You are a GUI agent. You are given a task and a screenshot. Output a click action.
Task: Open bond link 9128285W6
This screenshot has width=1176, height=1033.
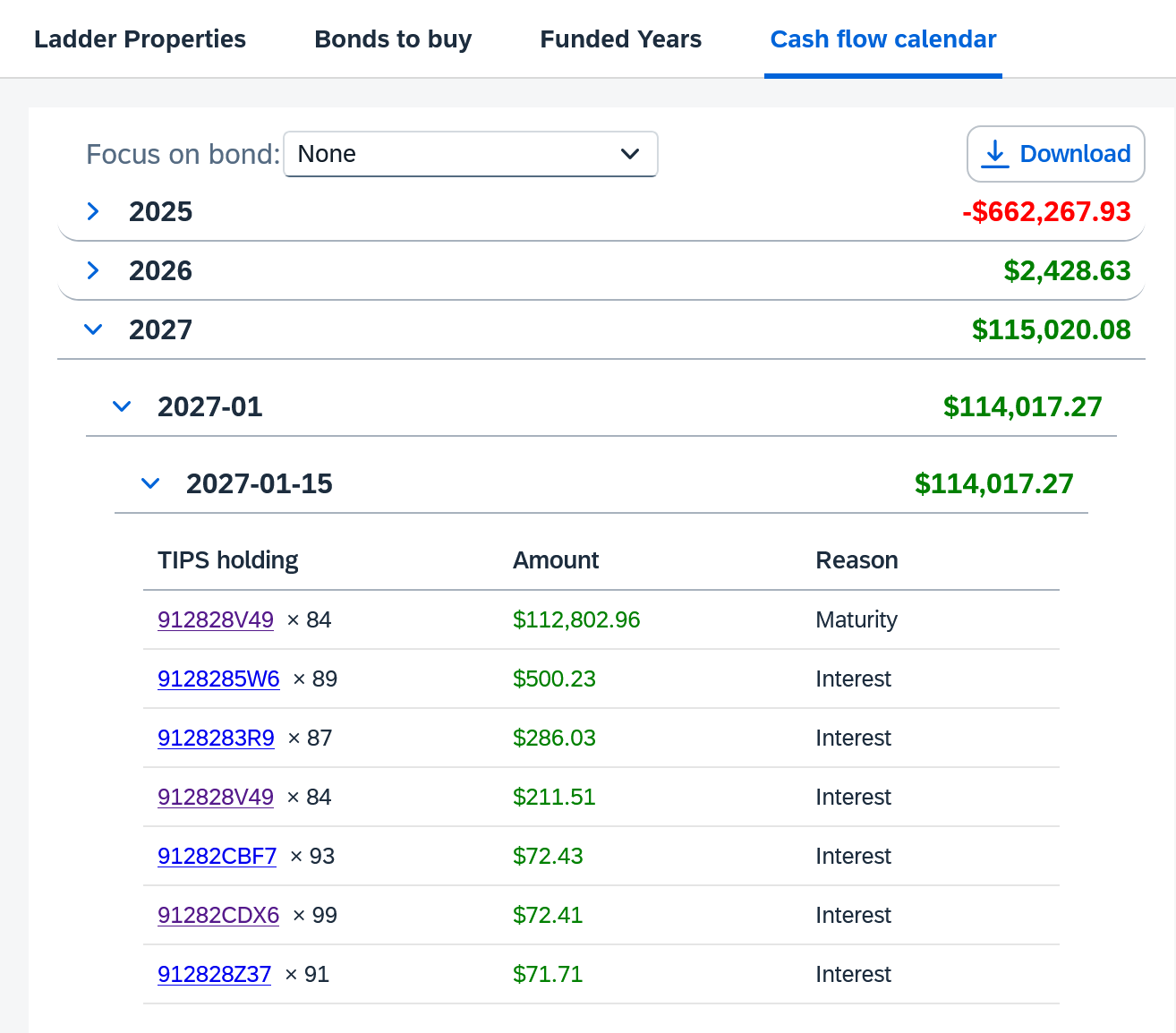click(218, 679)
